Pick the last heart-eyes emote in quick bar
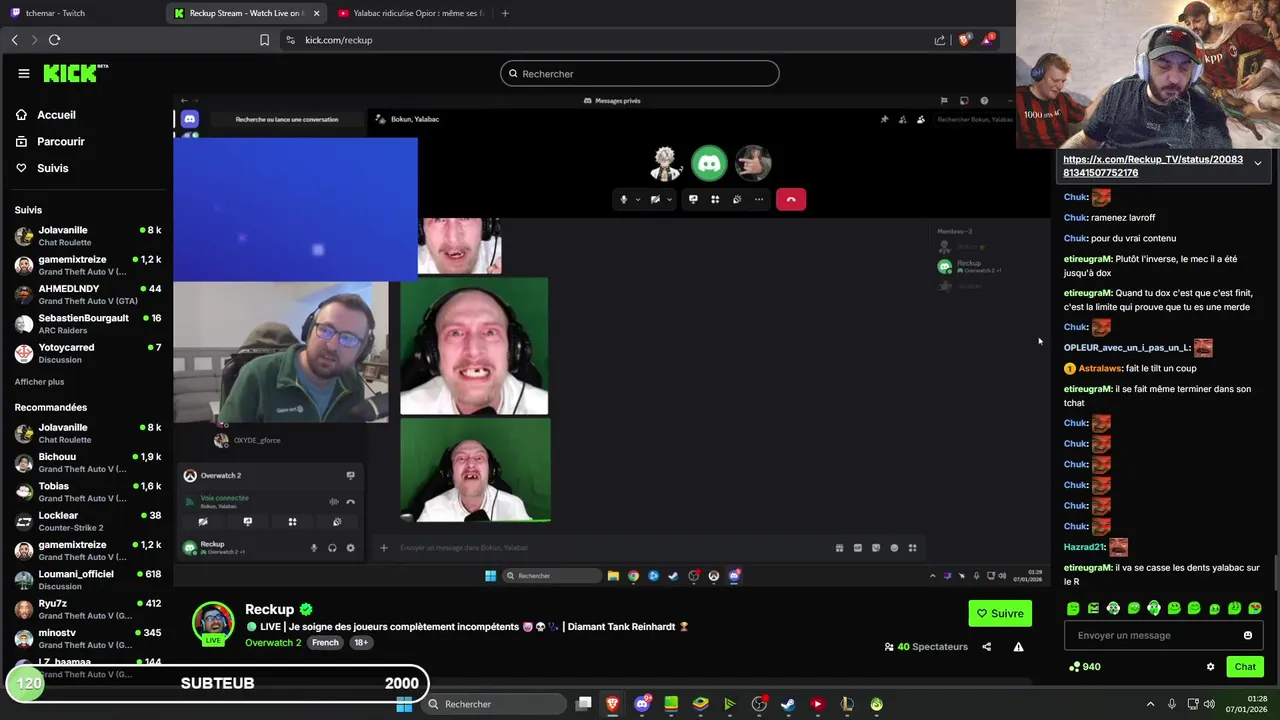The width and height of the screenshot is (1280, 720). tap(1255, 608)
